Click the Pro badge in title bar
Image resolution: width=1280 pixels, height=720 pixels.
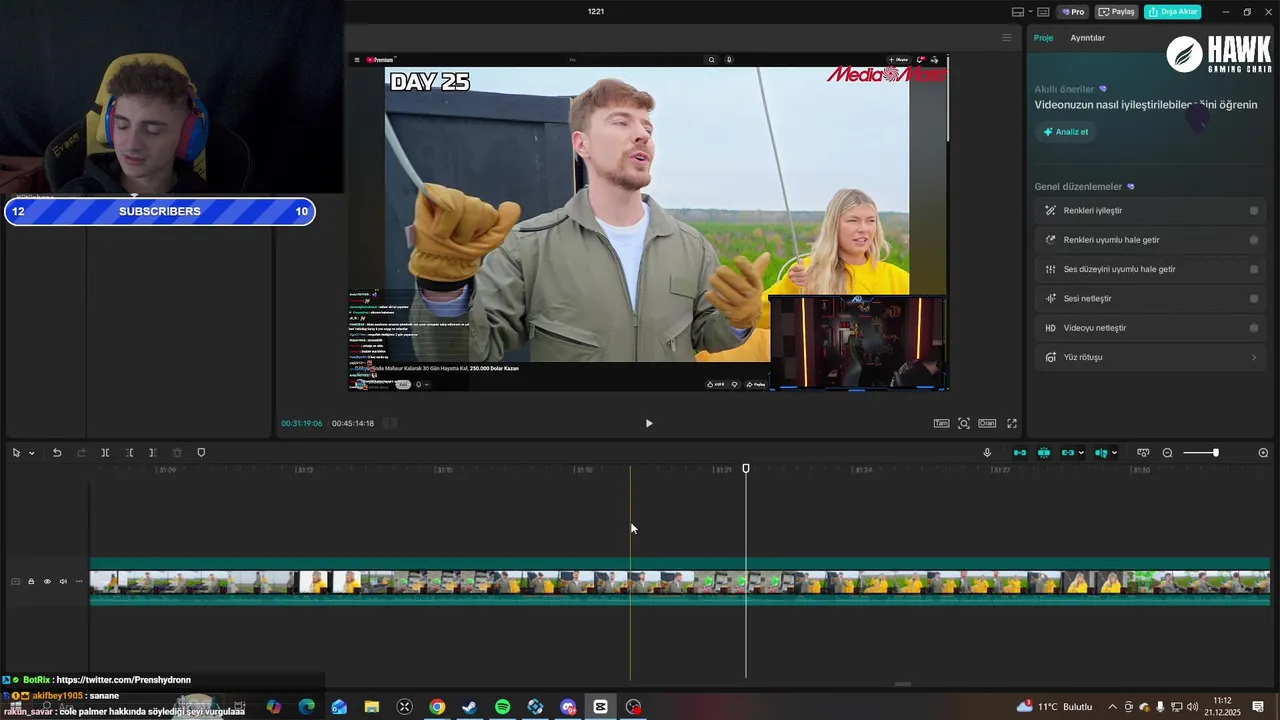(1073, 12)
